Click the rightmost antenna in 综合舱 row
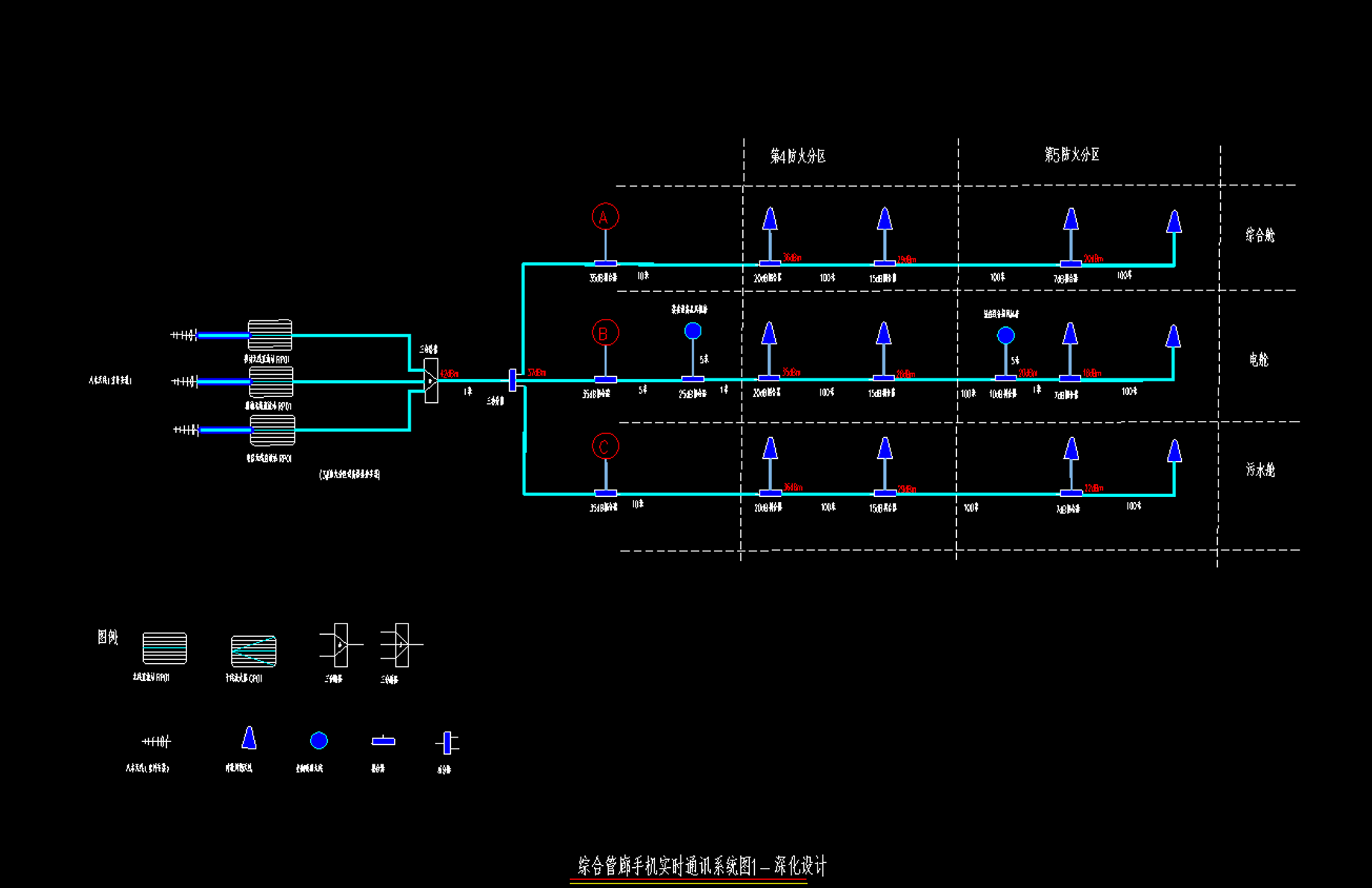The width and height of the screenshot is (1372, 888). pyautogui.click(x=1174, y=222)
